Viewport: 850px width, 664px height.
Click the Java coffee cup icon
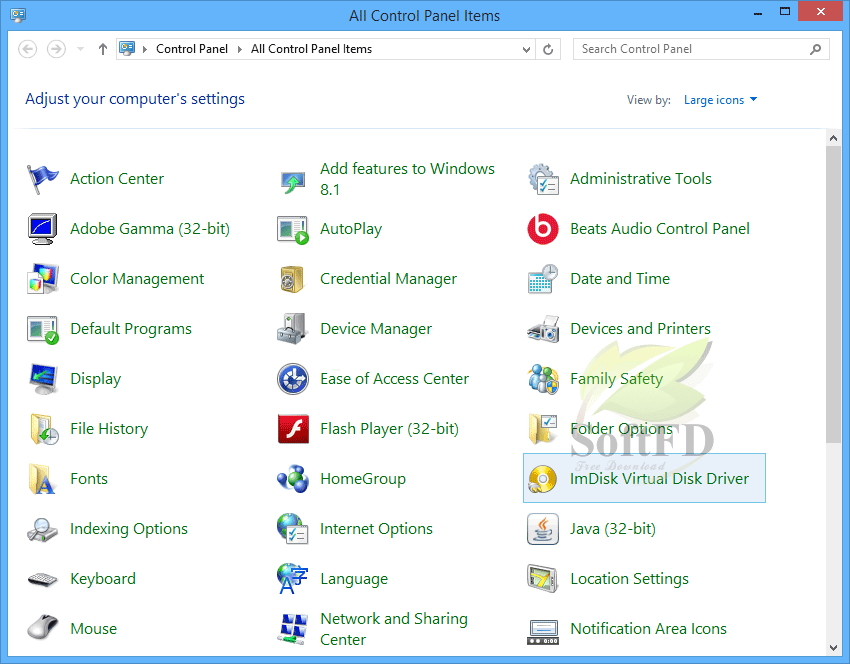[543, 529]
